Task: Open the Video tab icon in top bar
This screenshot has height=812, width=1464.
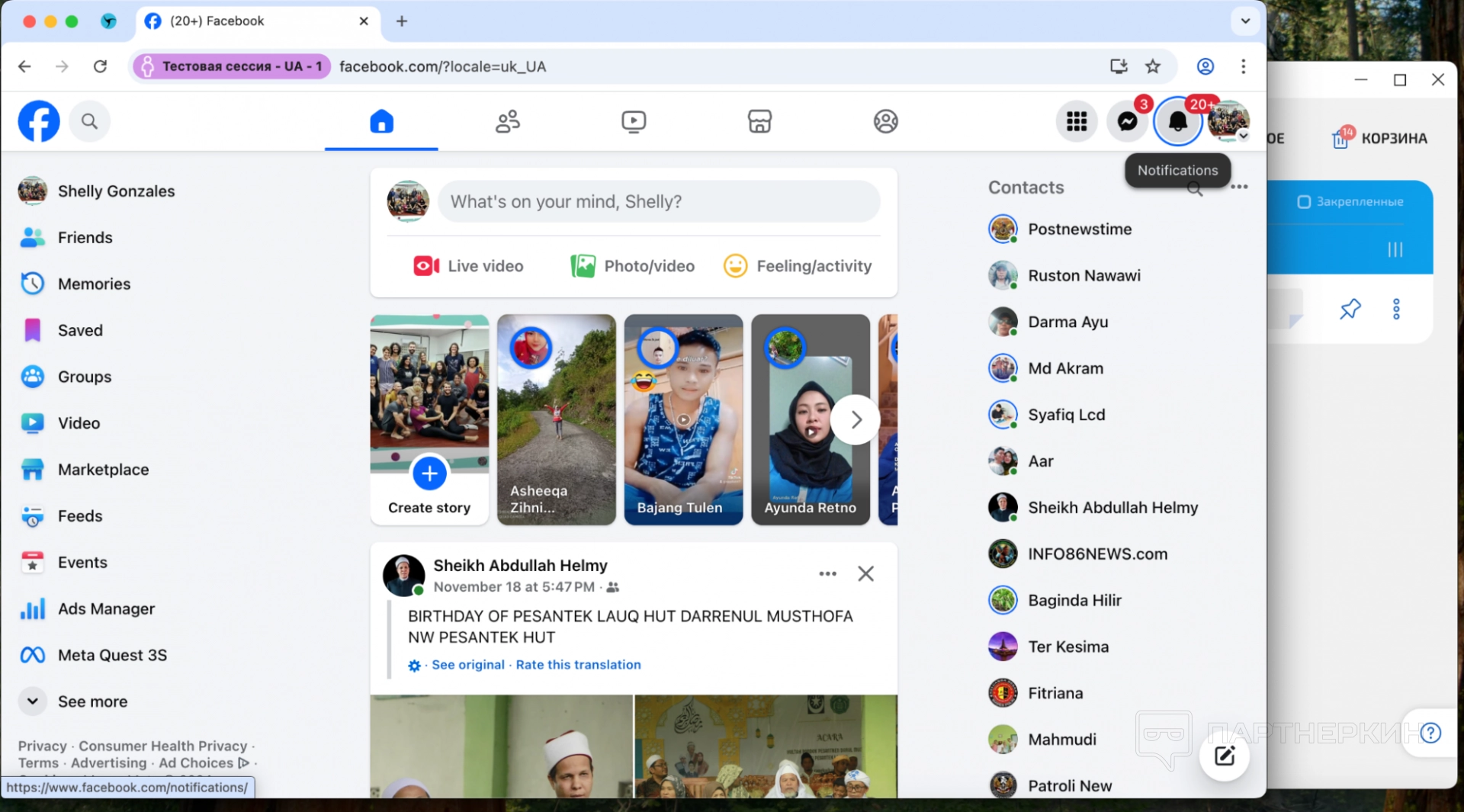Action: [x=634, y=121]
